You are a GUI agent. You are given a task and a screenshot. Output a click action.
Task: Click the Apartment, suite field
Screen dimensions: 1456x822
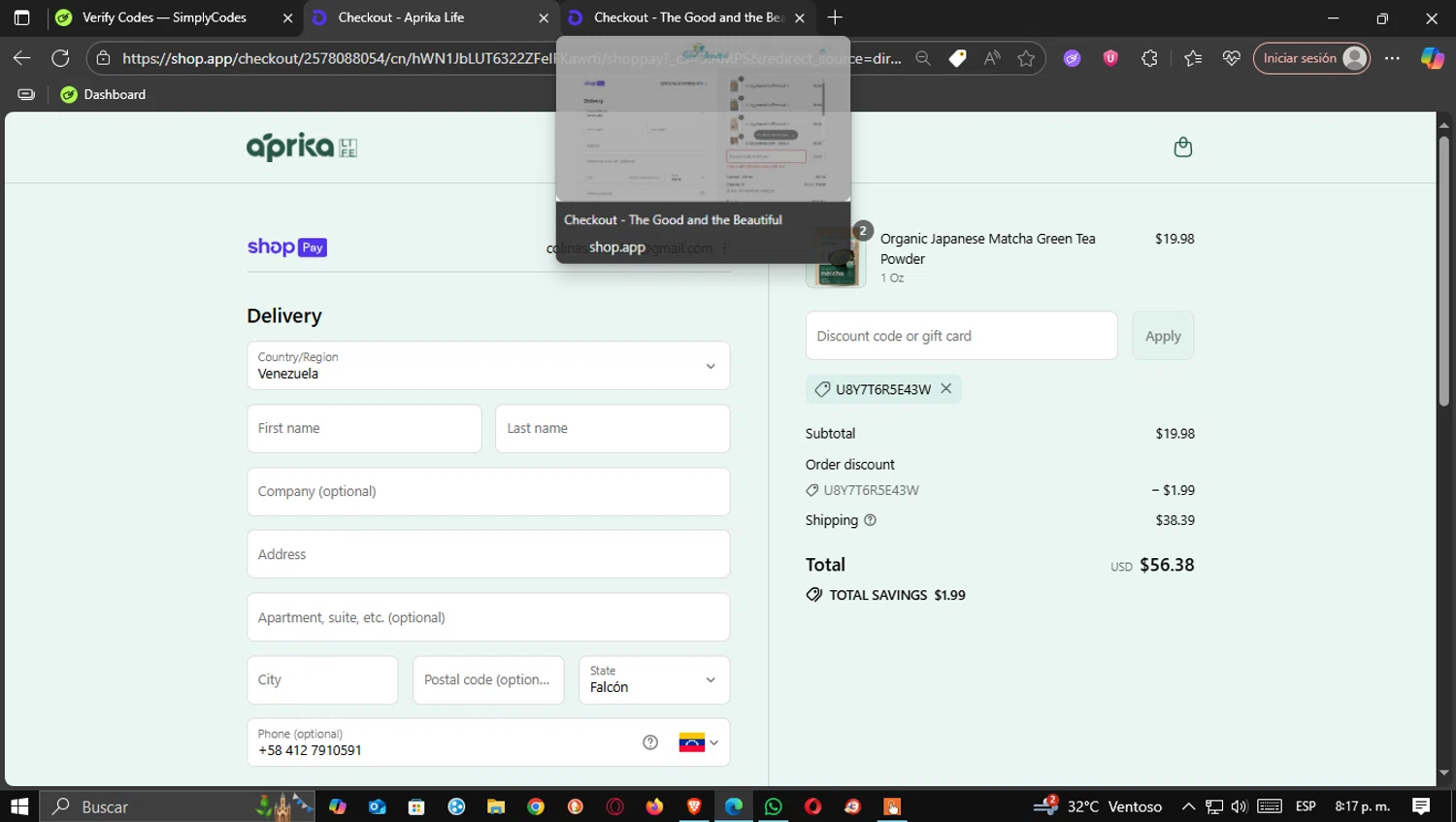coord(488,617)
